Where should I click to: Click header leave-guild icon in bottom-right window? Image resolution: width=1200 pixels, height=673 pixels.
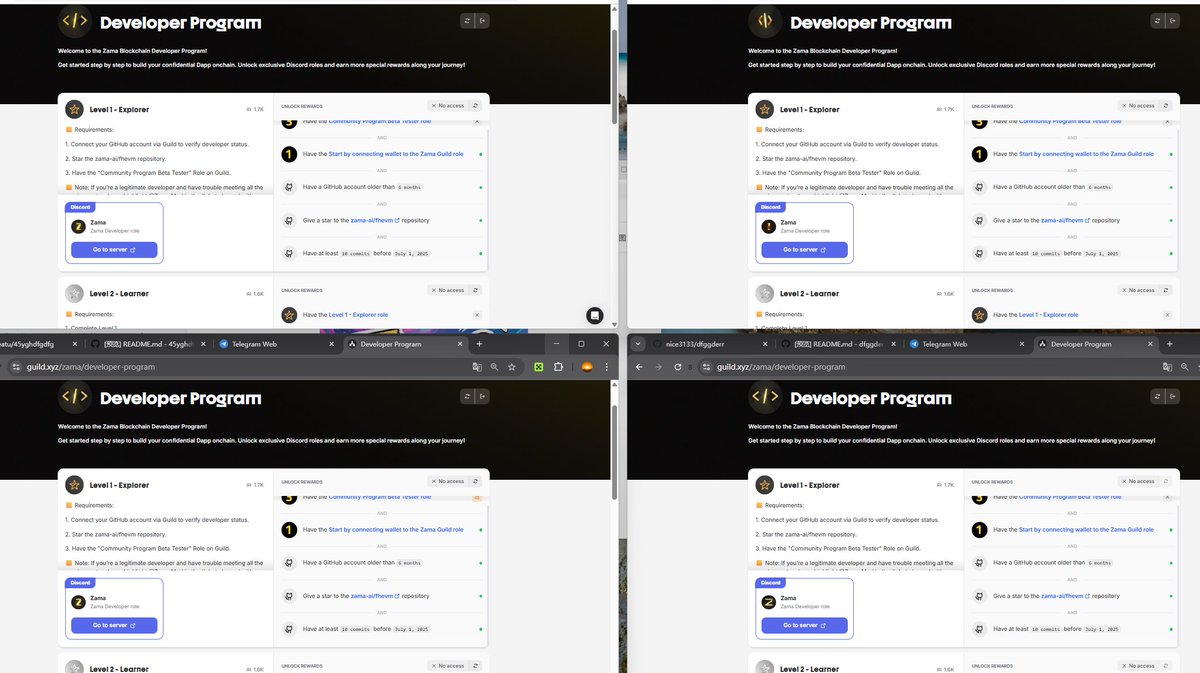coord(1173,396)
